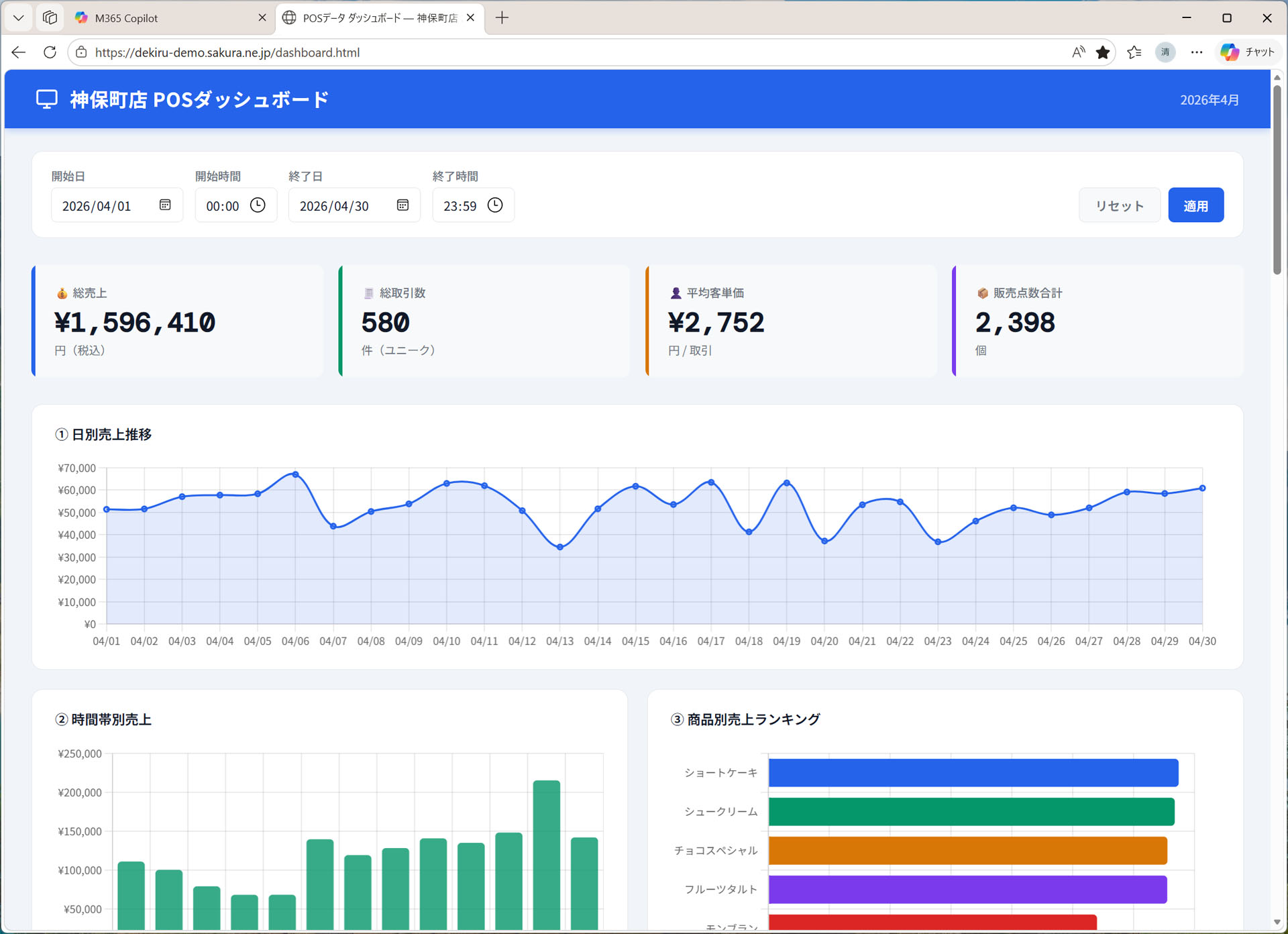Click the リセット button

[x=1119, y=205]
